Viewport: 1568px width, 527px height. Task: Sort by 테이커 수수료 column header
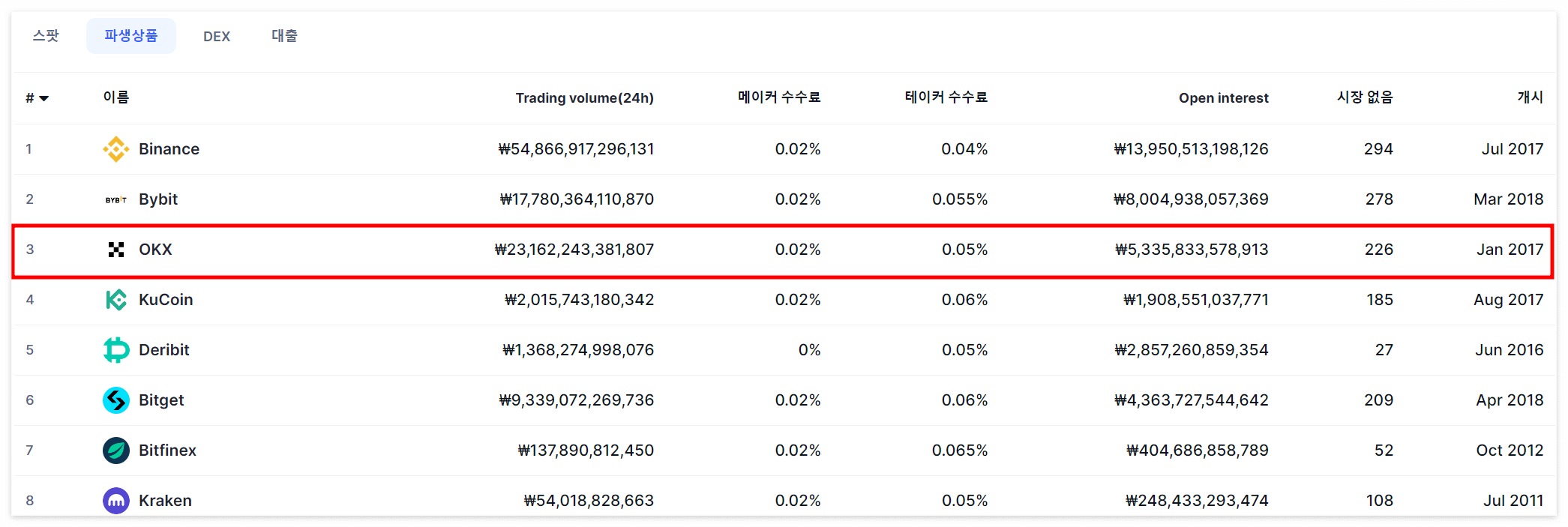point(946,97)
